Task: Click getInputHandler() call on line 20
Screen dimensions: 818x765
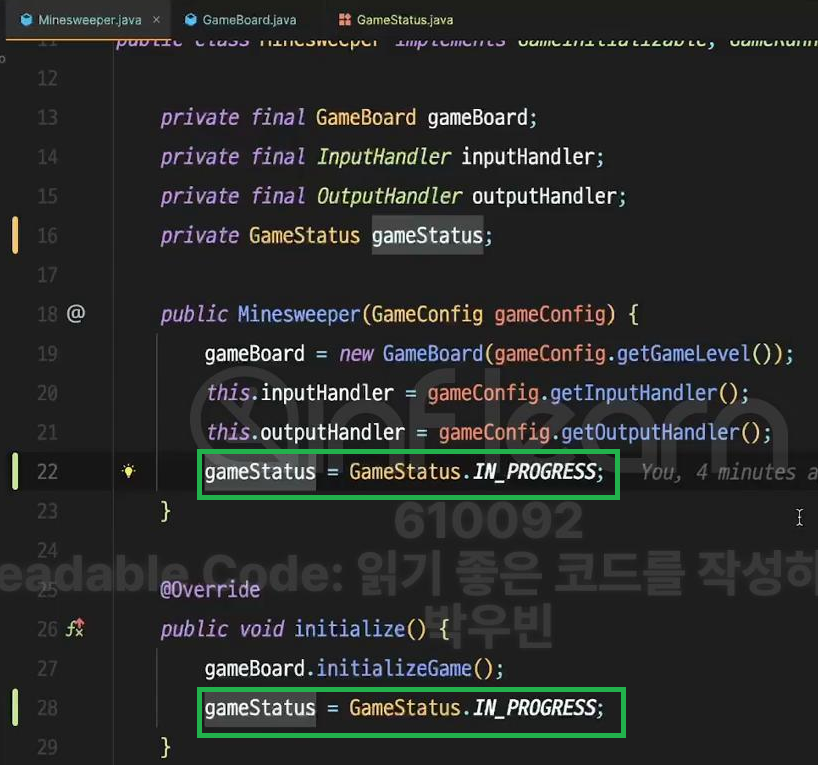Action: coord(644,393)
